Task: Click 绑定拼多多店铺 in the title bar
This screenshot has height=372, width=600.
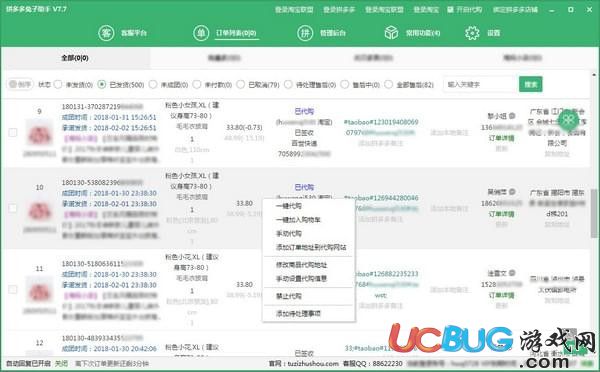Action: click(x=515, y=10)
